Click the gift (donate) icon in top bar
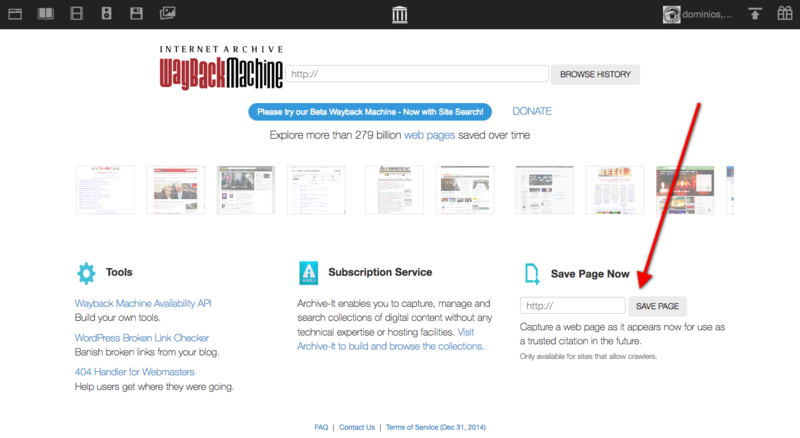 pos(785,13)
